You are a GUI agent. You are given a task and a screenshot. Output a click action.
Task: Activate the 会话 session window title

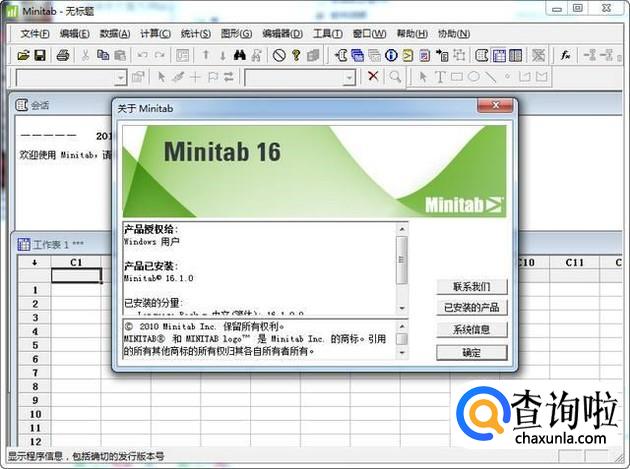[x=40, y=105]
